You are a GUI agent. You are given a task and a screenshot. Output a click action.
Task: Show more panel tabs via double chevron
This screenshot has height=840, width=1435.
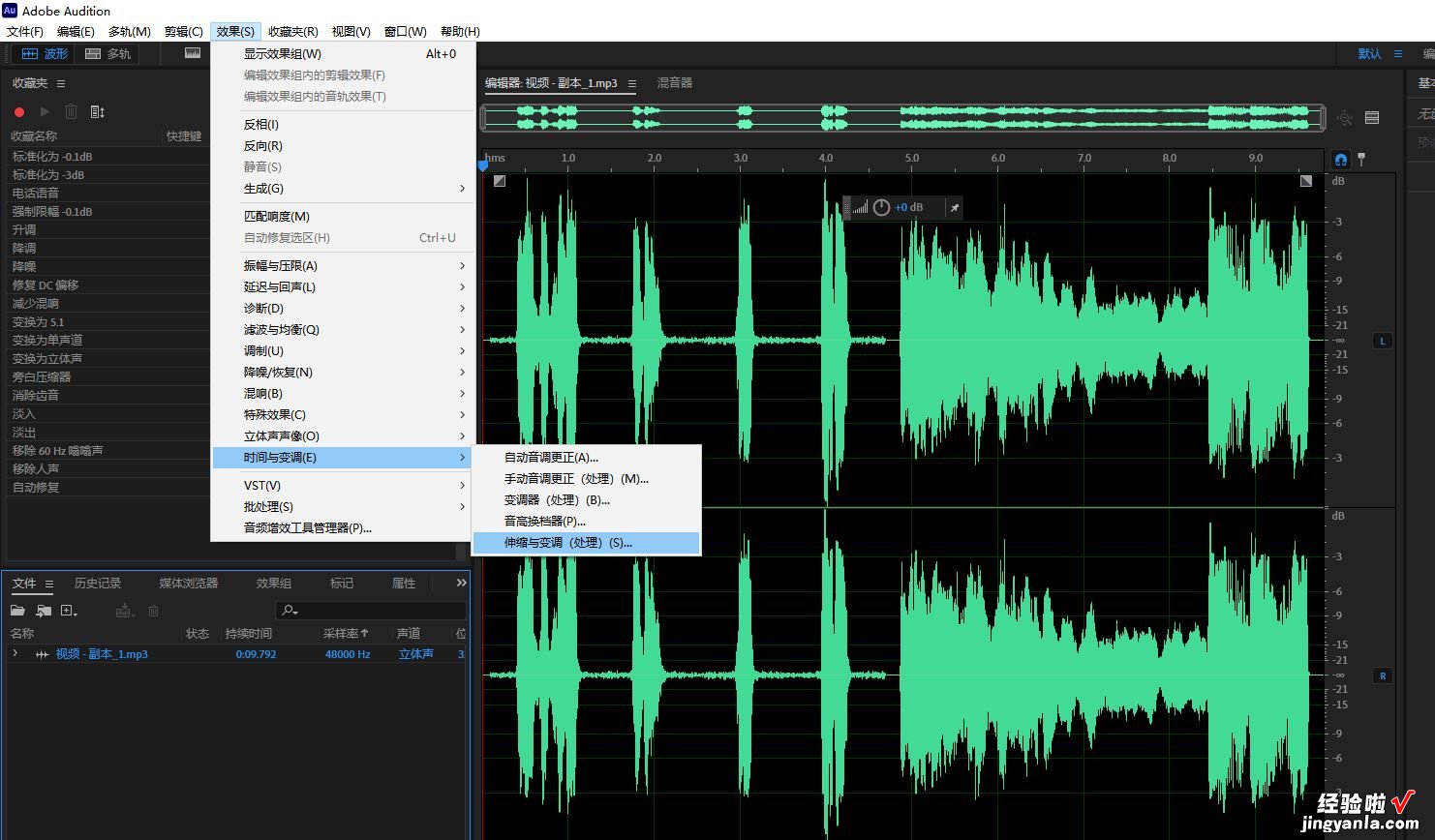pyautogui.click(x=461, y=583)
